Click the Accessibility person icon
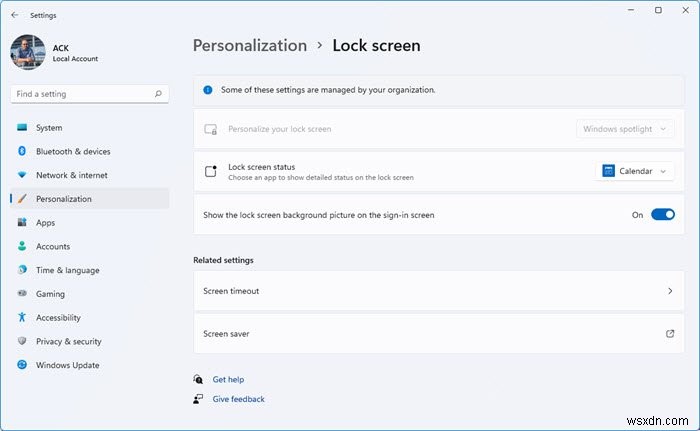Screen dimensions: 700x431 pyautogui.click(x=21, y=318)
